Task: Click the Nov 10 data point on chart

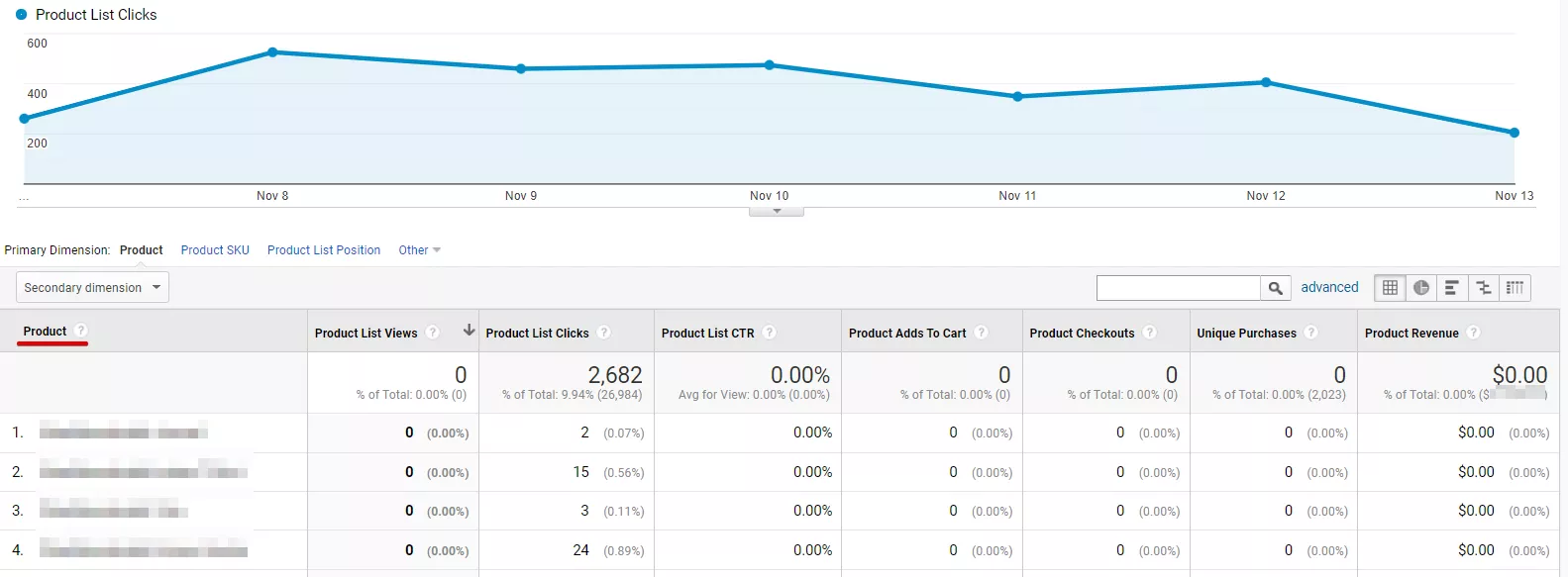Action: [770, 65]
